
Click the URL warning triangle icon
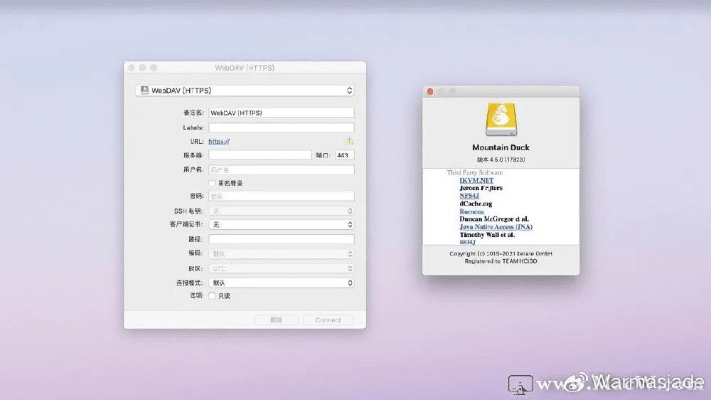pyautogui.click(x=349, y=142)
